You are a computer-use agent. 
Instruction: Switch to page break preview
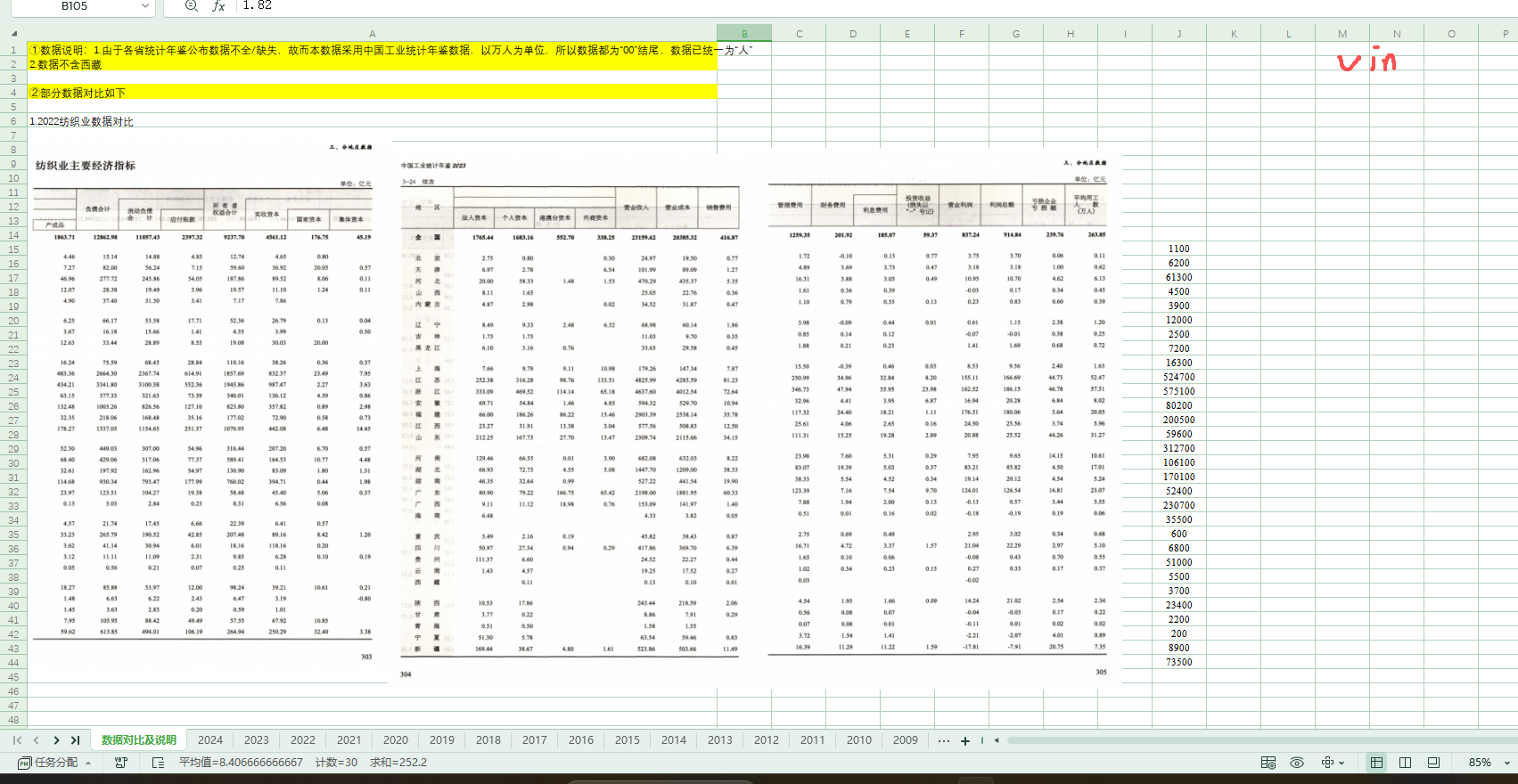1433,763
